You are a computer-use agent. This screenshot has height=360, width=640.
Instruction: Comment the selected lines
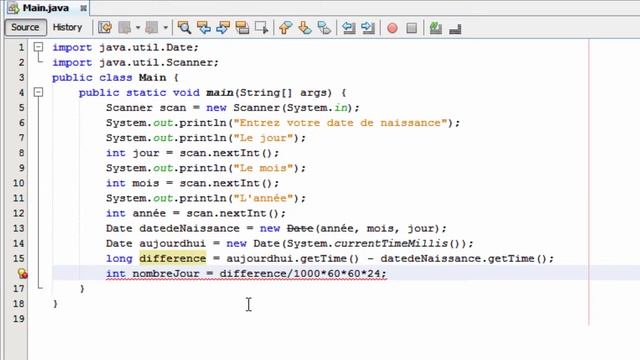click(436, 28)
